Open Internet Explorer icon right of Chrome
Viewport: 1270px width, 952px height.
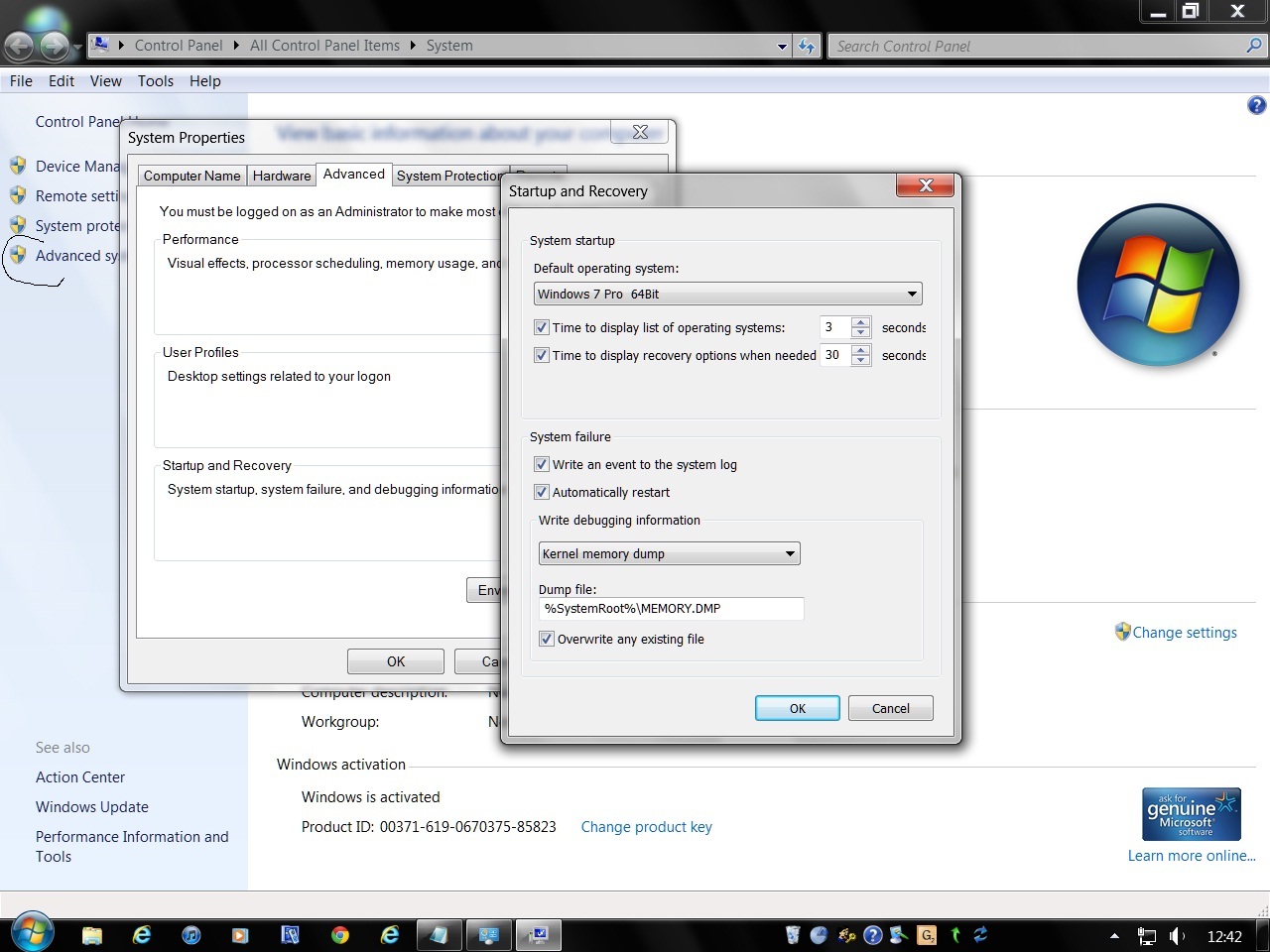tap(390, 934)
